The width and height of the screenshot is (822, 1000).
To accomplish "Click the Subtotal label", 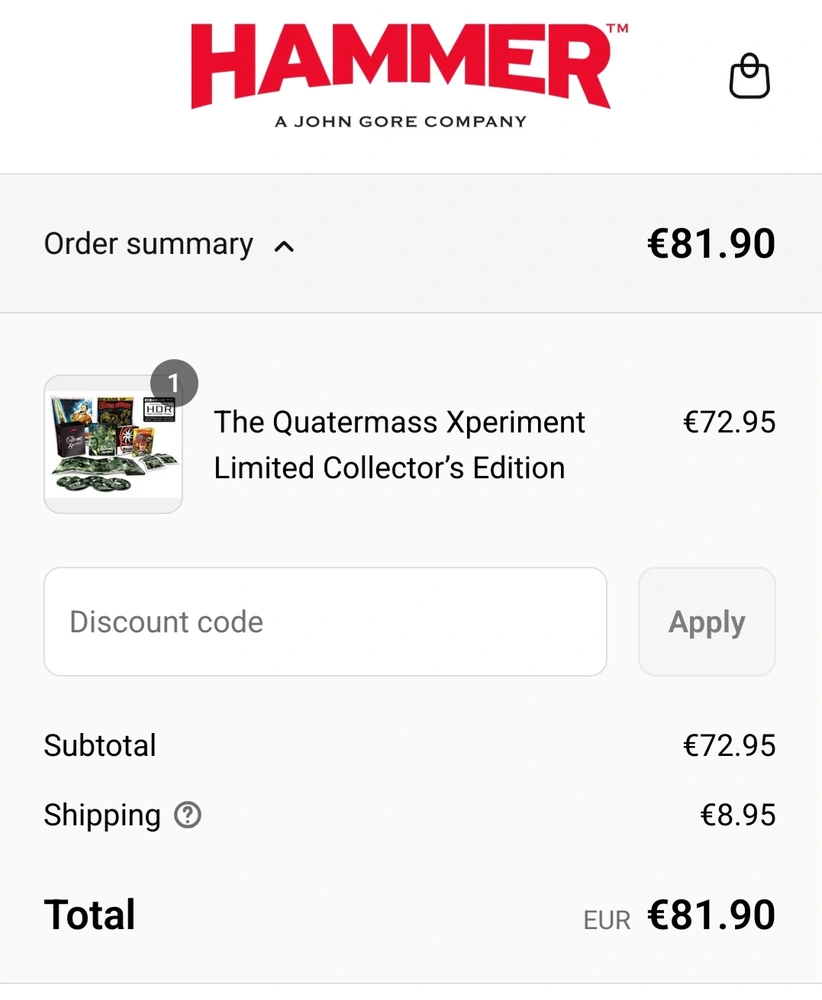I will (100, 746).
